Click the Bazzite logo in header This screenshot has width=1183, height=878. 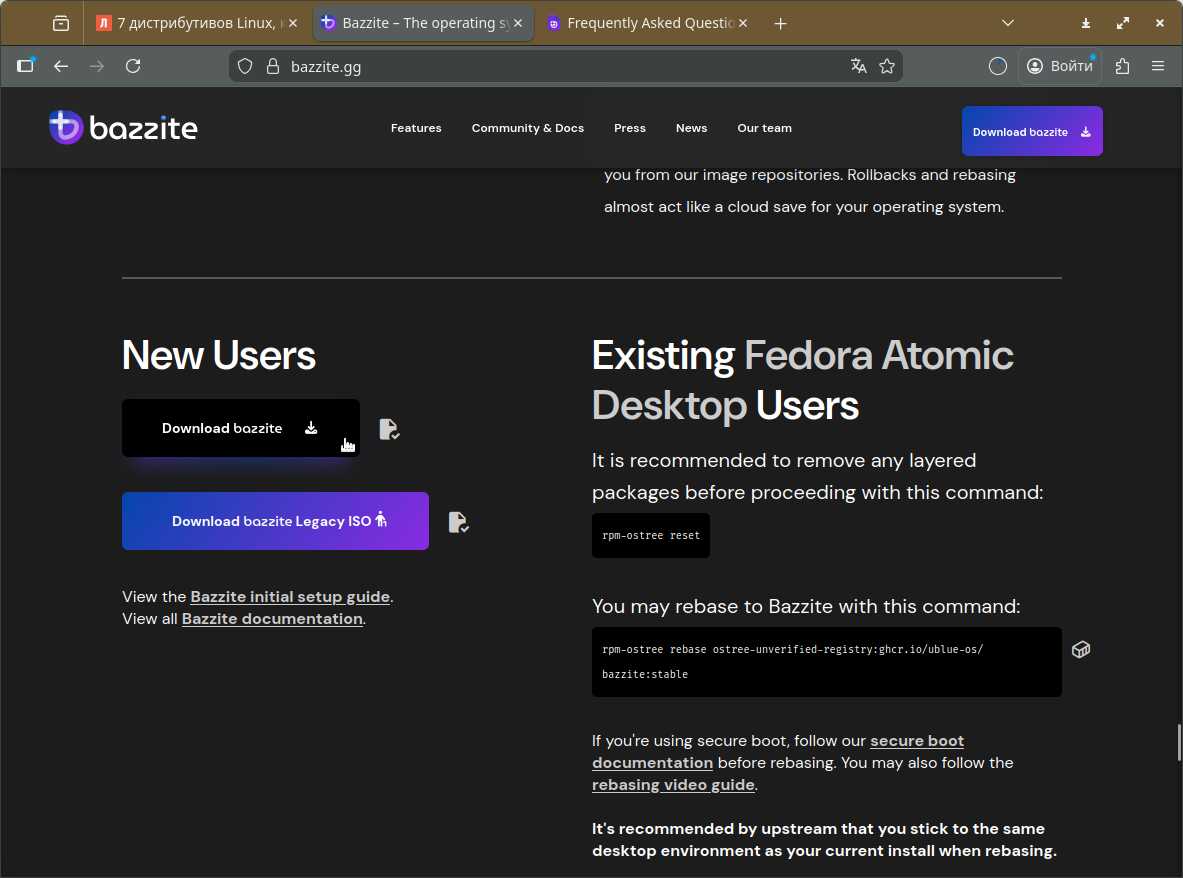123,128
